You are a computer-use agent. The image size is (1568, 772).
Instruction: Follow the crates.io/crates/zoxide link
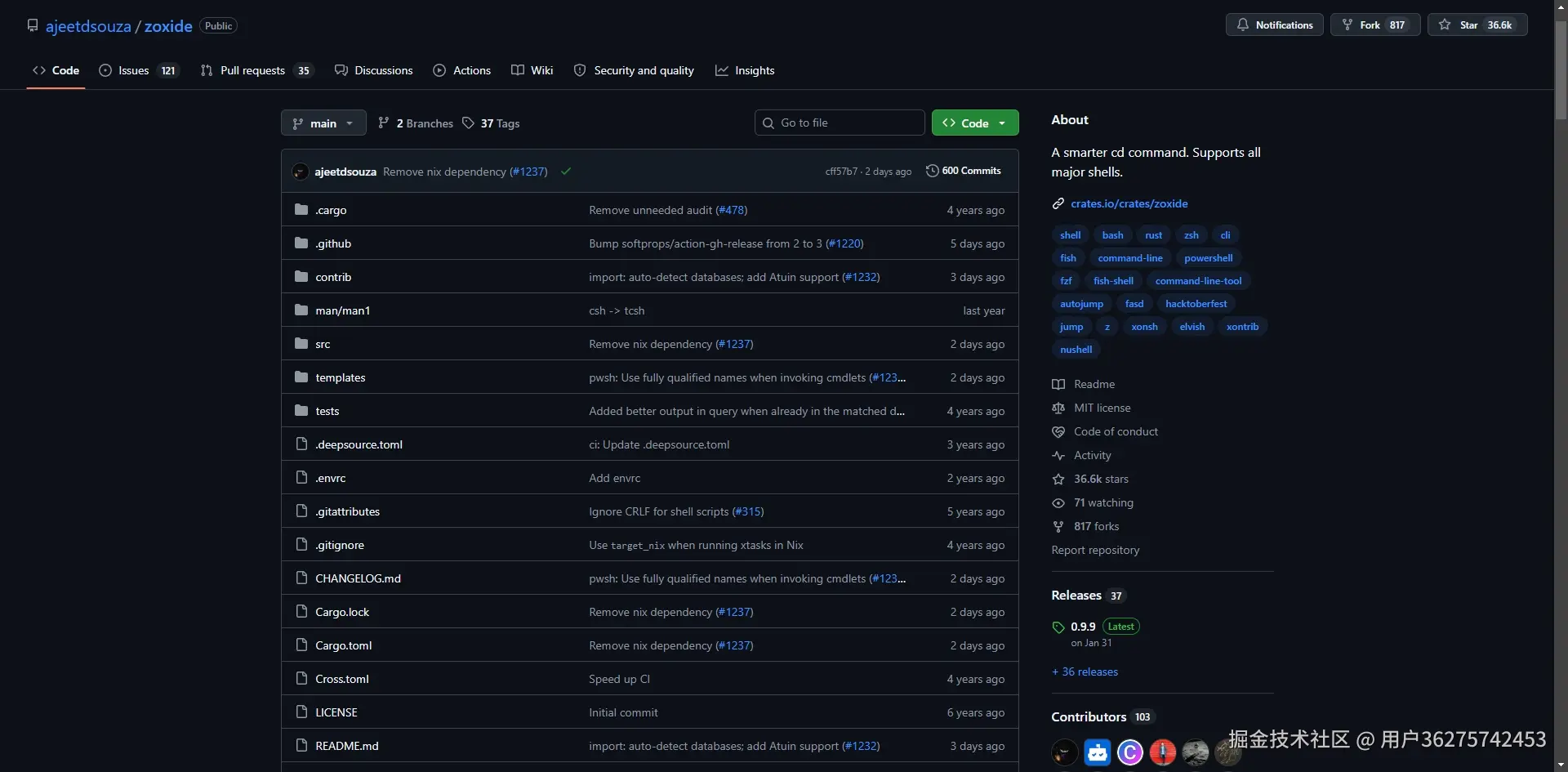click(1129, 203)
